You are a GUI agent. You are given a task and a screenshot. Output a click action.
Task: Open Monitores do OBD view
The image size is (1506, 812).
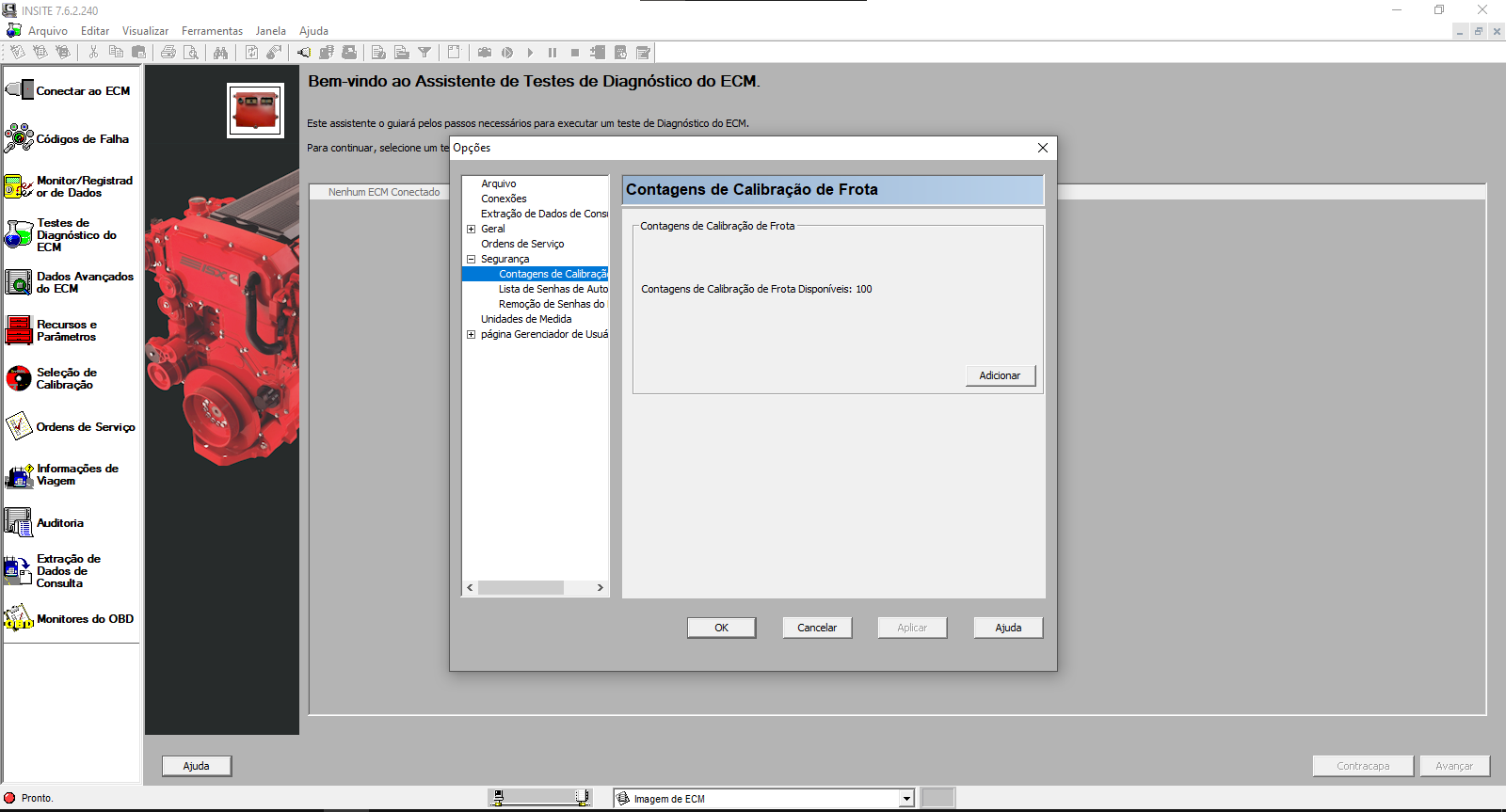(x=70, y=619)
